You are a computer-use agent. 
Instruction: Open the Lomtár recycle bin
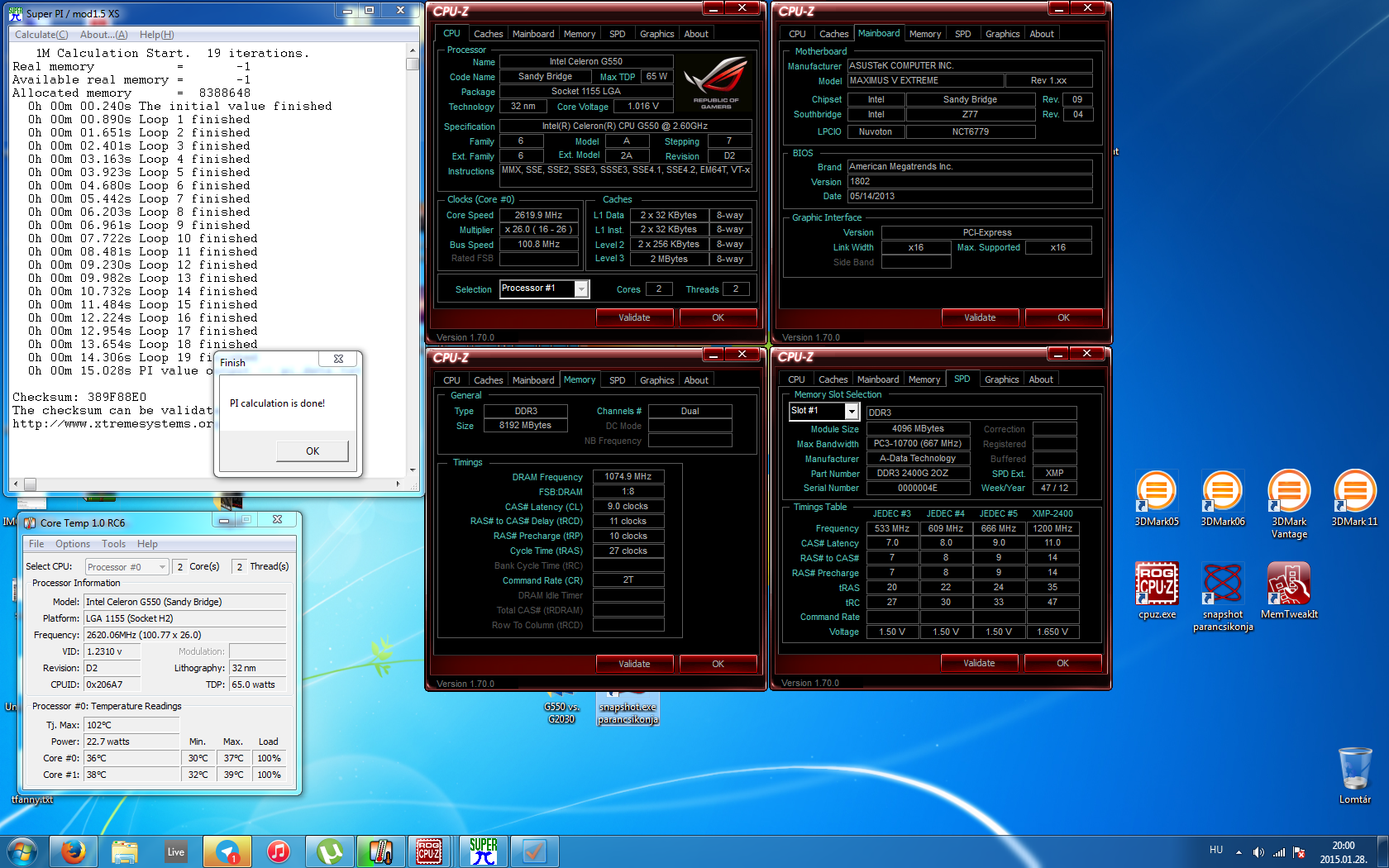pyautogui.click(x=1354, y=775)
